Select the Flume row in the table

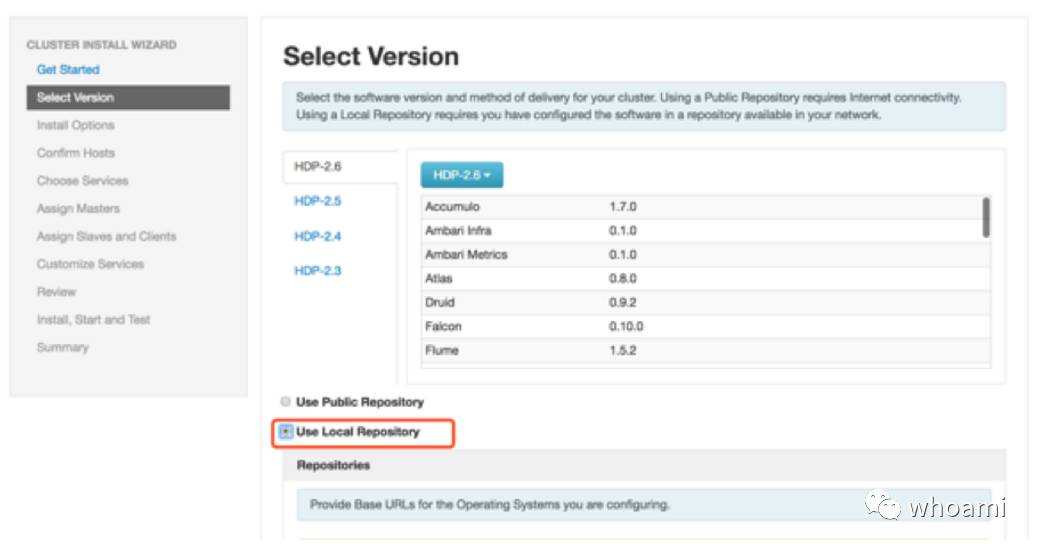[x=702, y=350]
